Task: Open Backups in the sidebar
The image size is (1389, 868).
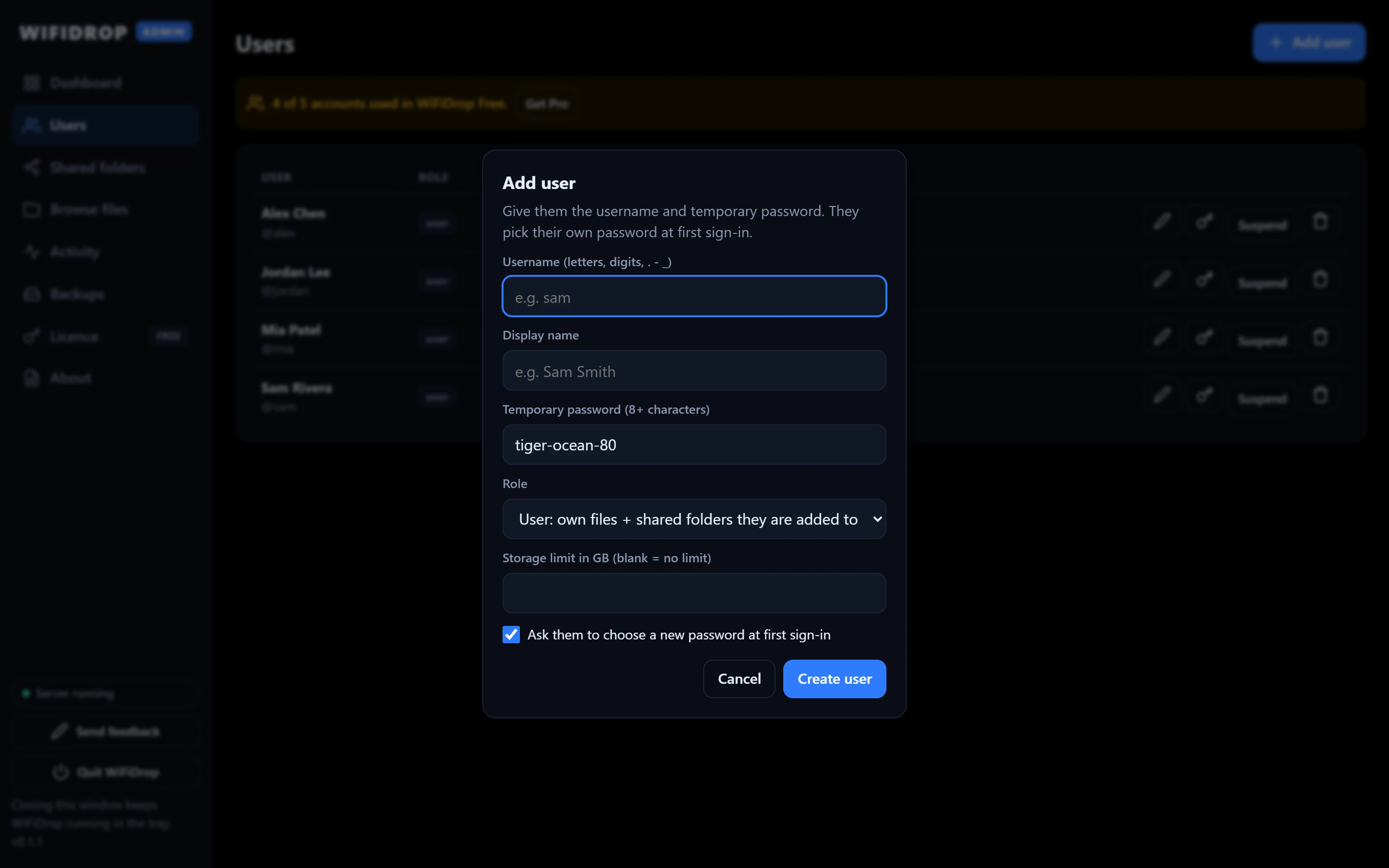Action: [x=106, y=295]
